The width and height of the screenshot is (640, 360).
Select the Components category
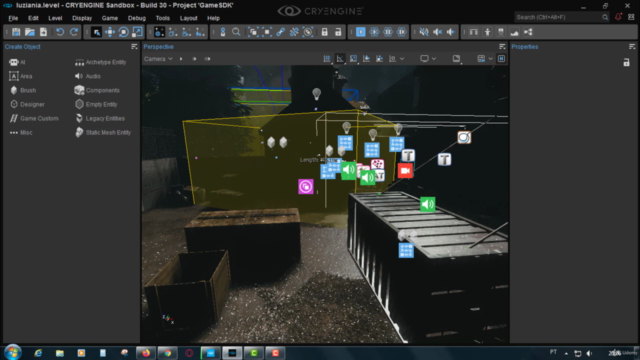tap(97, 90)
